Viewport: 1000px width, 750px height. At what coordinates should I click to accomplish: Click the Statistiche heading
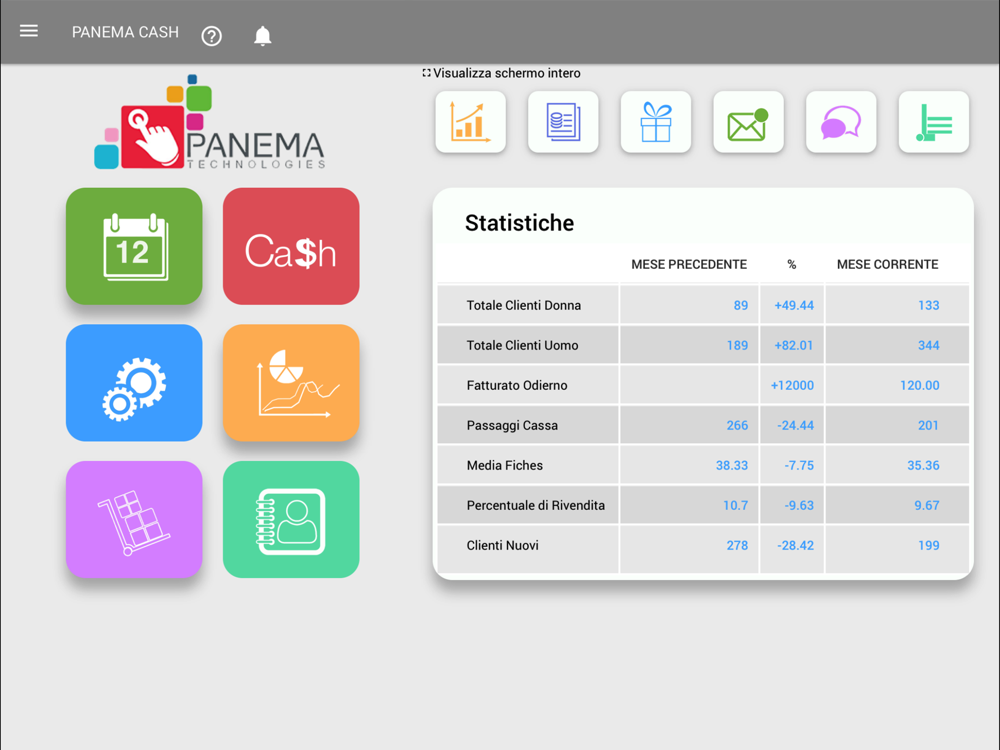pos(519,223)
